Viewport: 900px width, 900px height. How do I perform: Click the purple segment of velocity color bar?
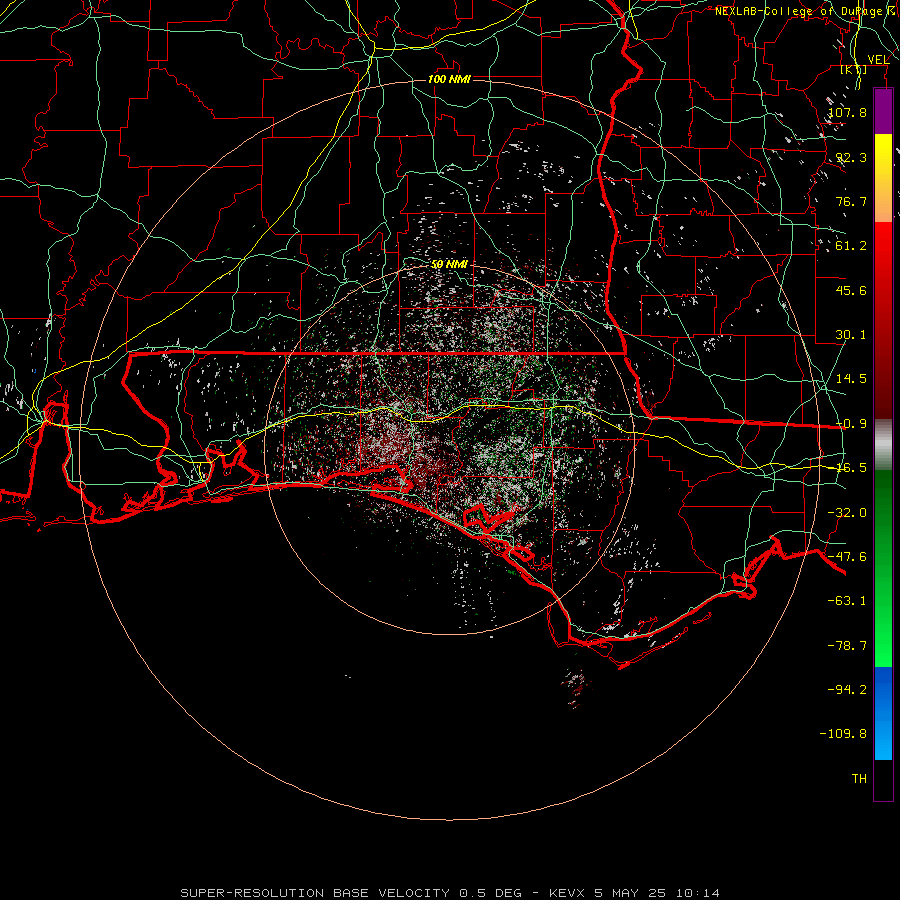coord(883,111)
